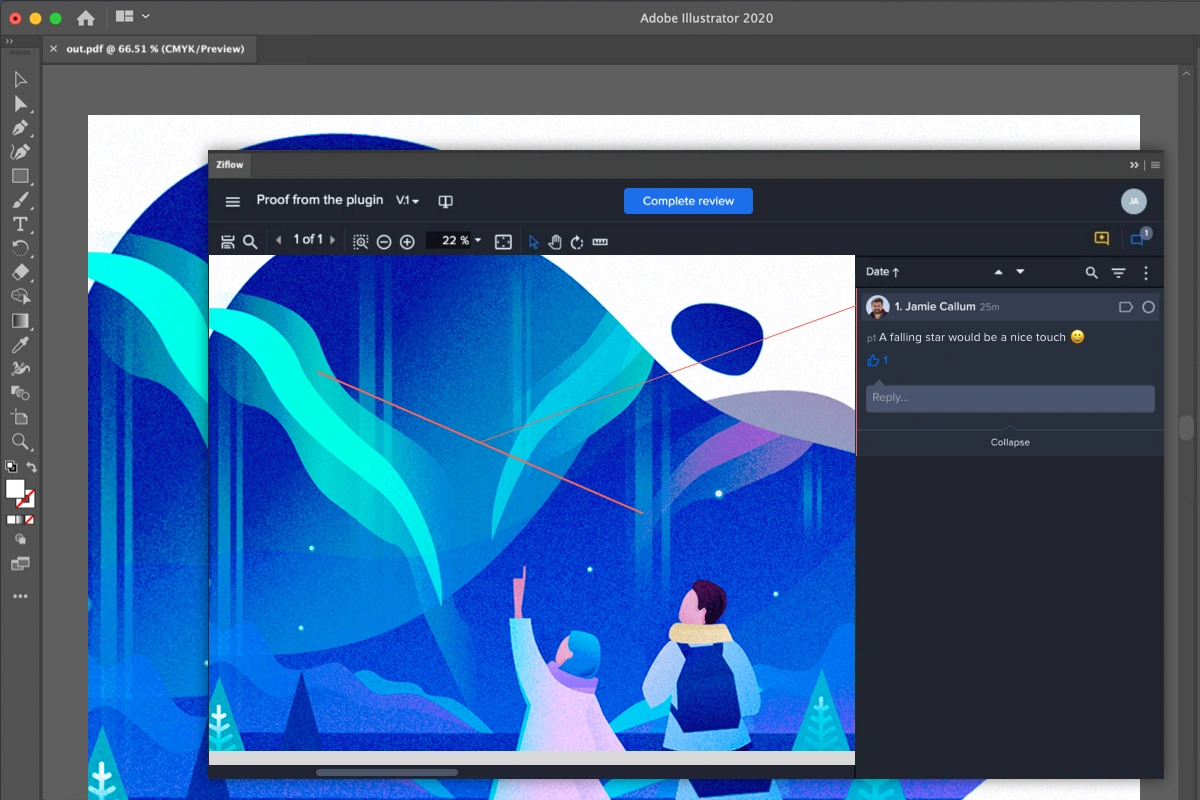Open the V.1 version dropdown
The width and height of the screenshot is (1200, 800).
point(407,201)
